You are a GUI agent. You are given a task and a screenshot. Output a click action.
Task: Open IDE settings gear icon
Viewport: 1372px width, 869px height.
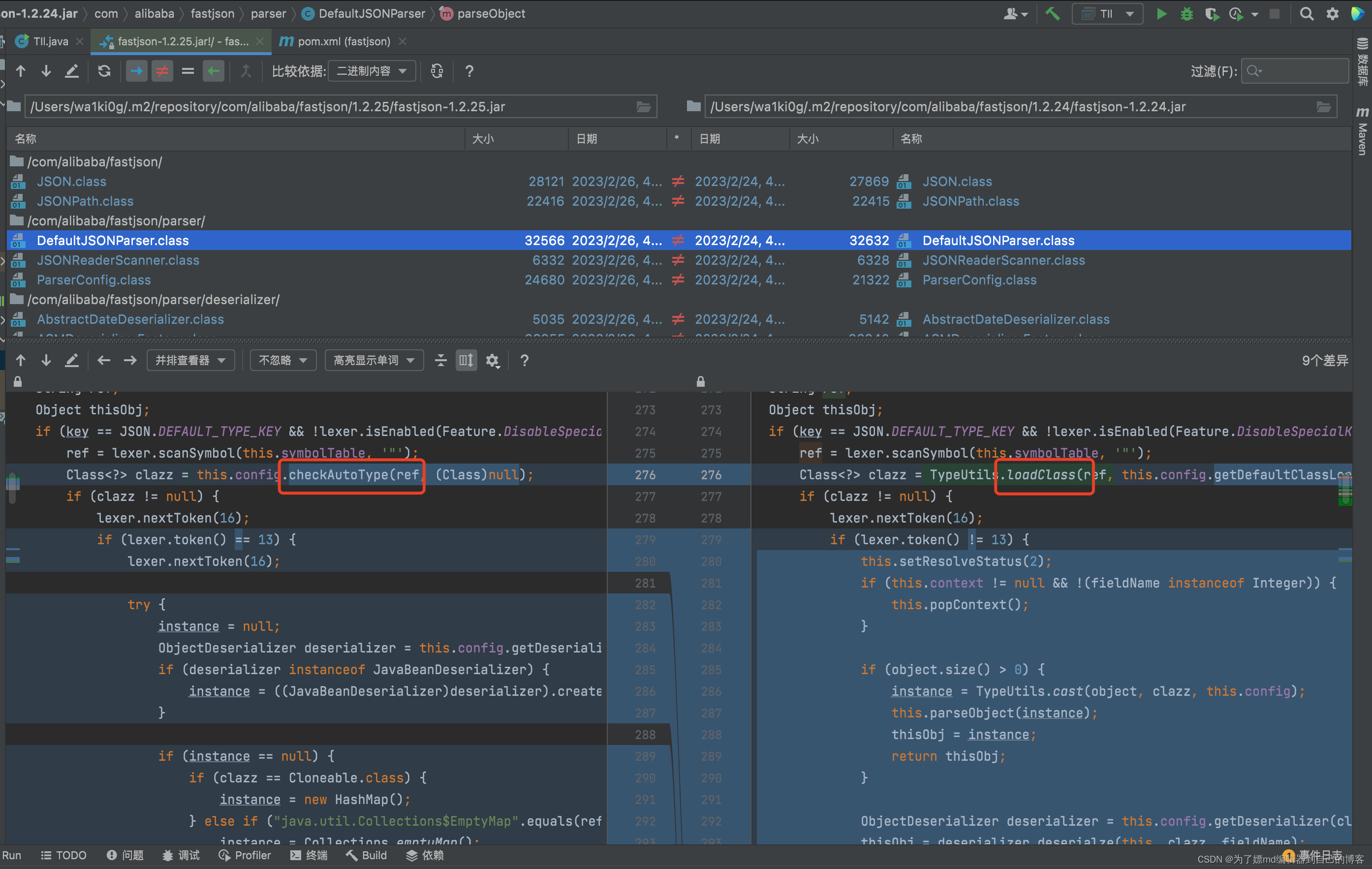pos(1332,13)
